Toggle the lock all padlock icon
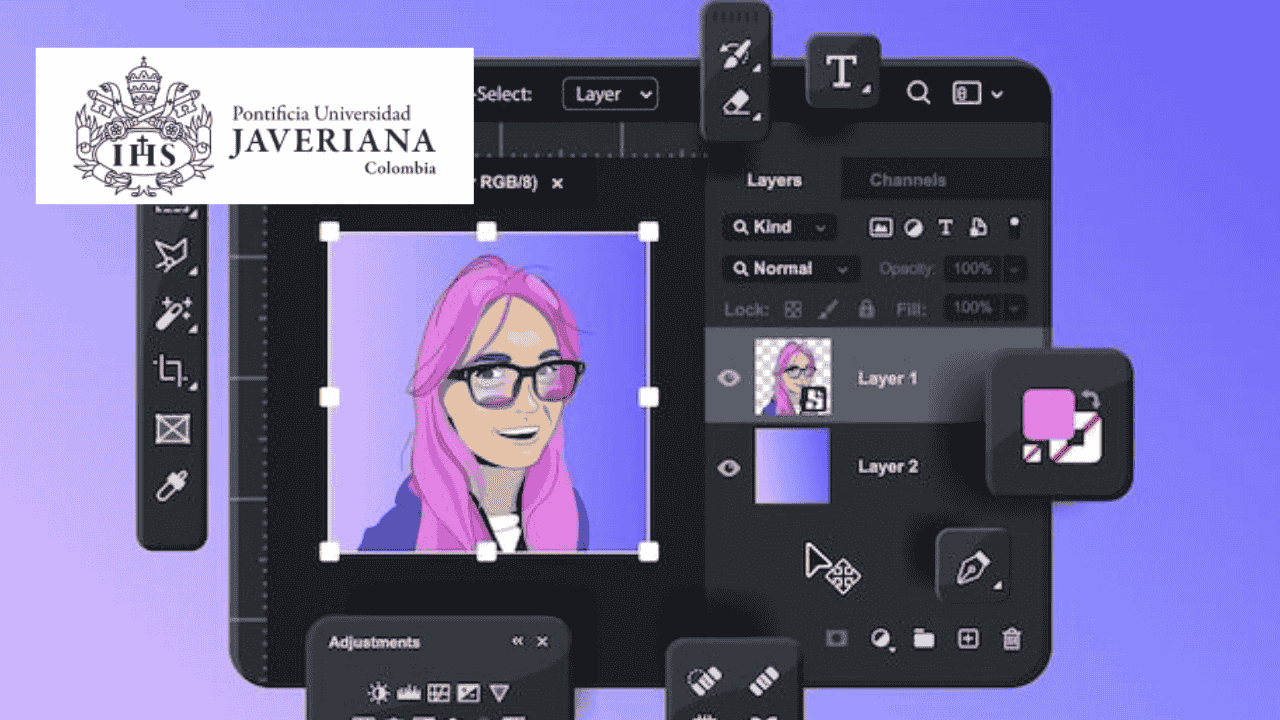The width and height of the screenshot is (1280, 720). (866, 309)
